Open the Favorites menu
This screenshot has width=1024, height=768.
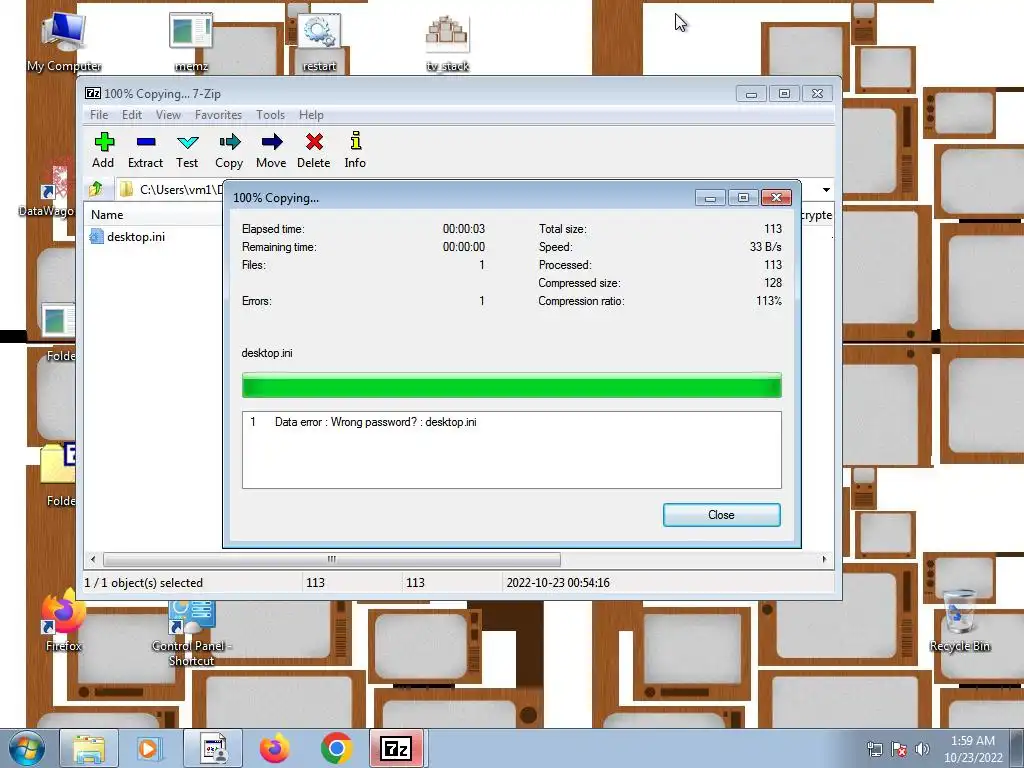click(x=218, y=115)
